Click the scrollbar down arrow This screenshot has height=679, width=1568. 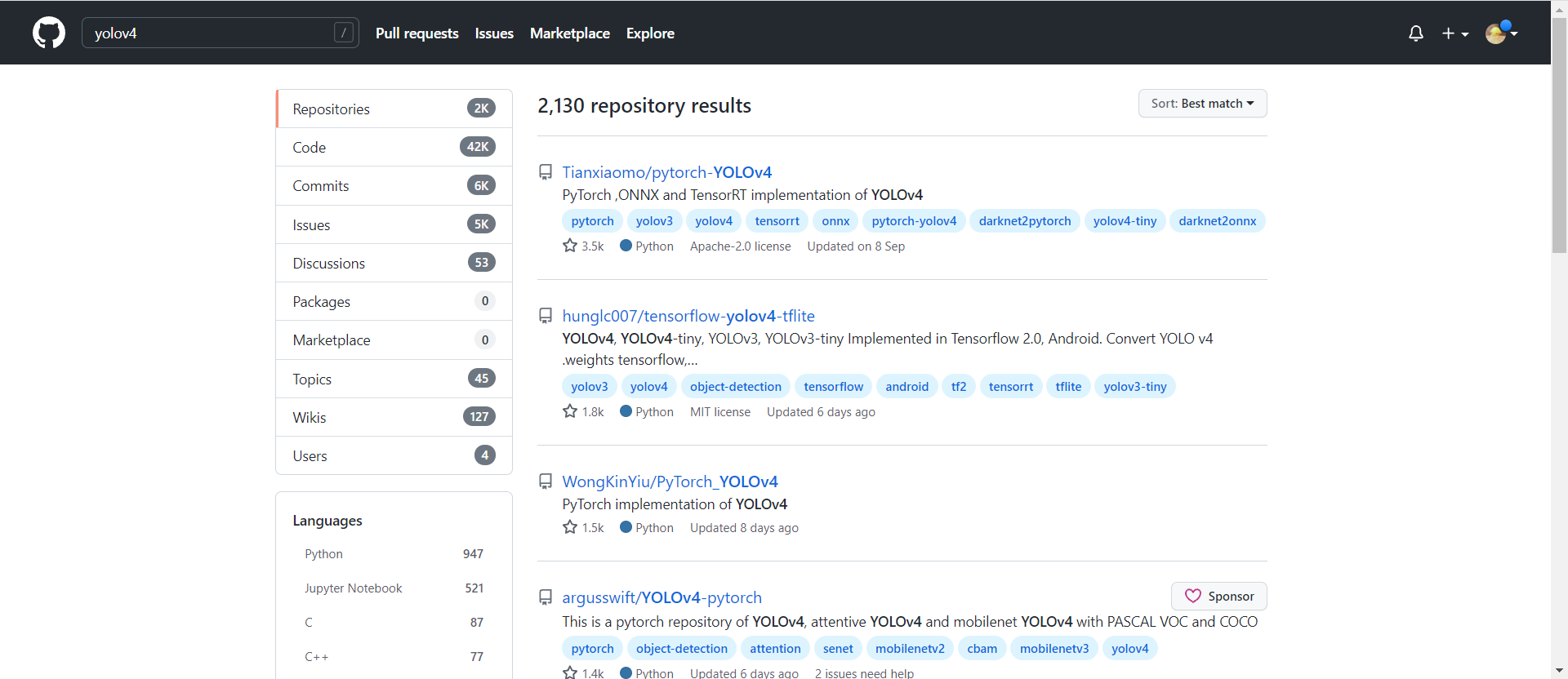coord(1560,671)
